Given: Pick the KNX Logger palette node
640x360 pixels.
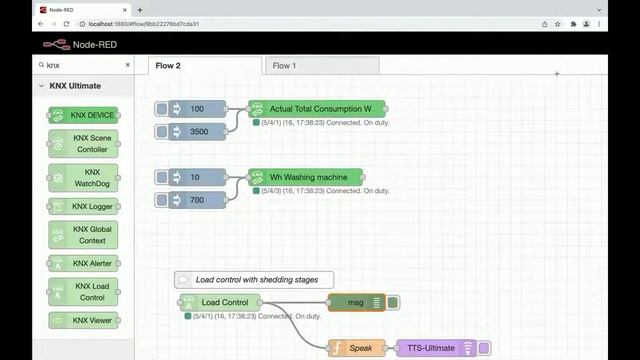Looking at the screenshot, I should 83,207.
